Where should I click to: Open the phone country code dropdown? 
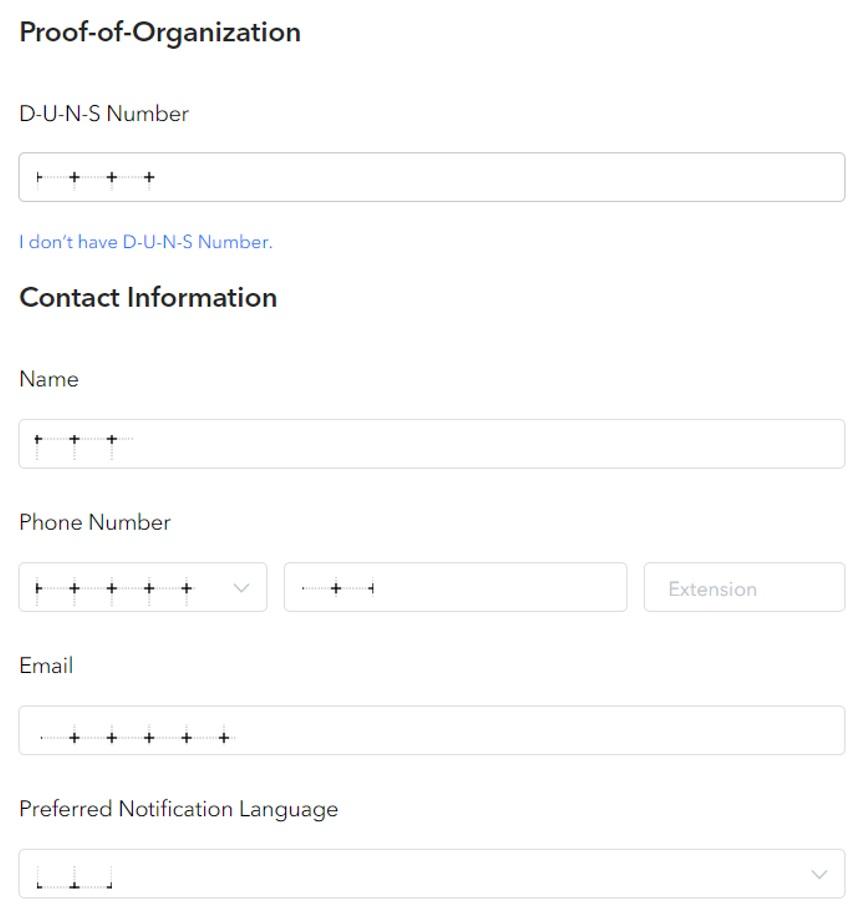pyautogui.click(x=143, y=587)
